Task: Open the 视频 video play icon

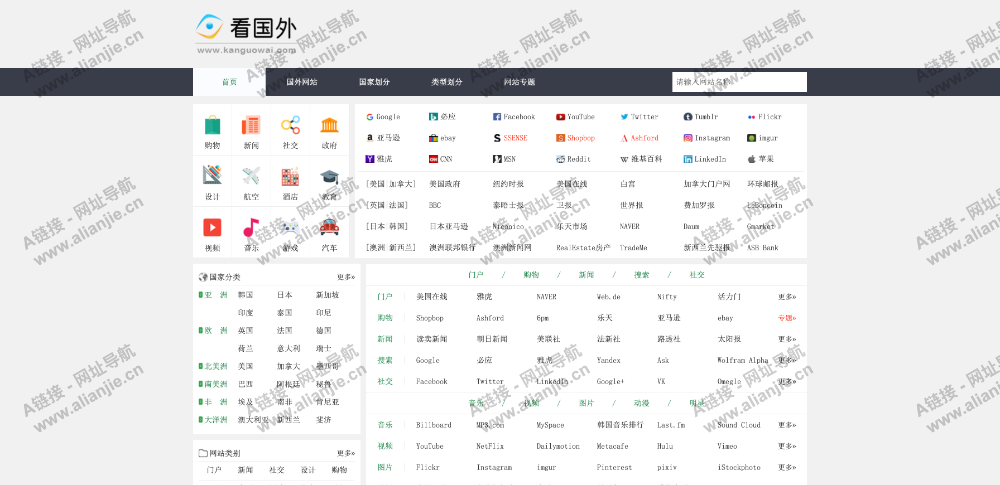Action: pos(212,227)
